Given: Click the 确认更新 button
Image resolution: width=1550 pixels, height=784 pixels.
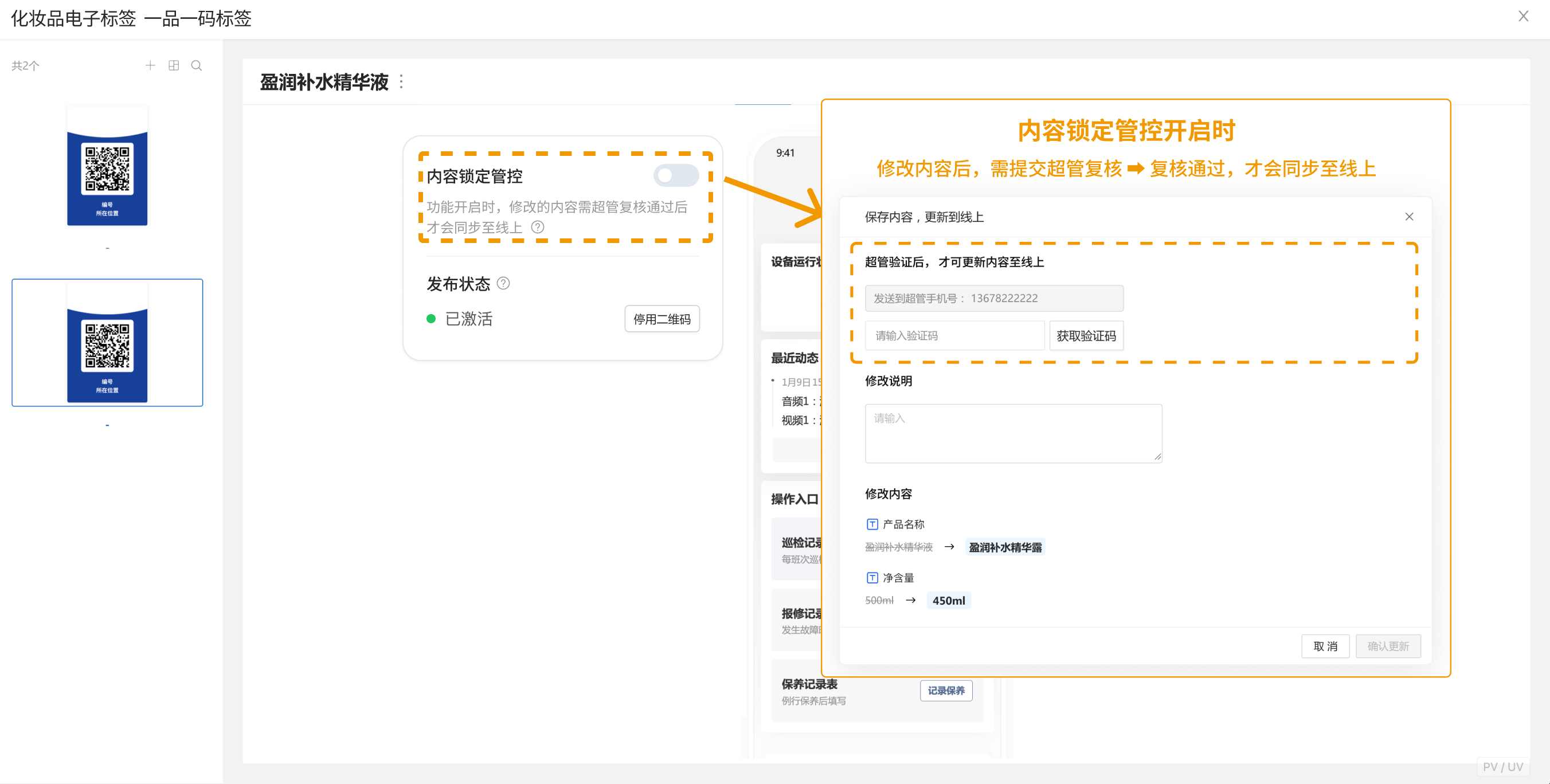Looking at the screenshot, I should click(1388, 646).
